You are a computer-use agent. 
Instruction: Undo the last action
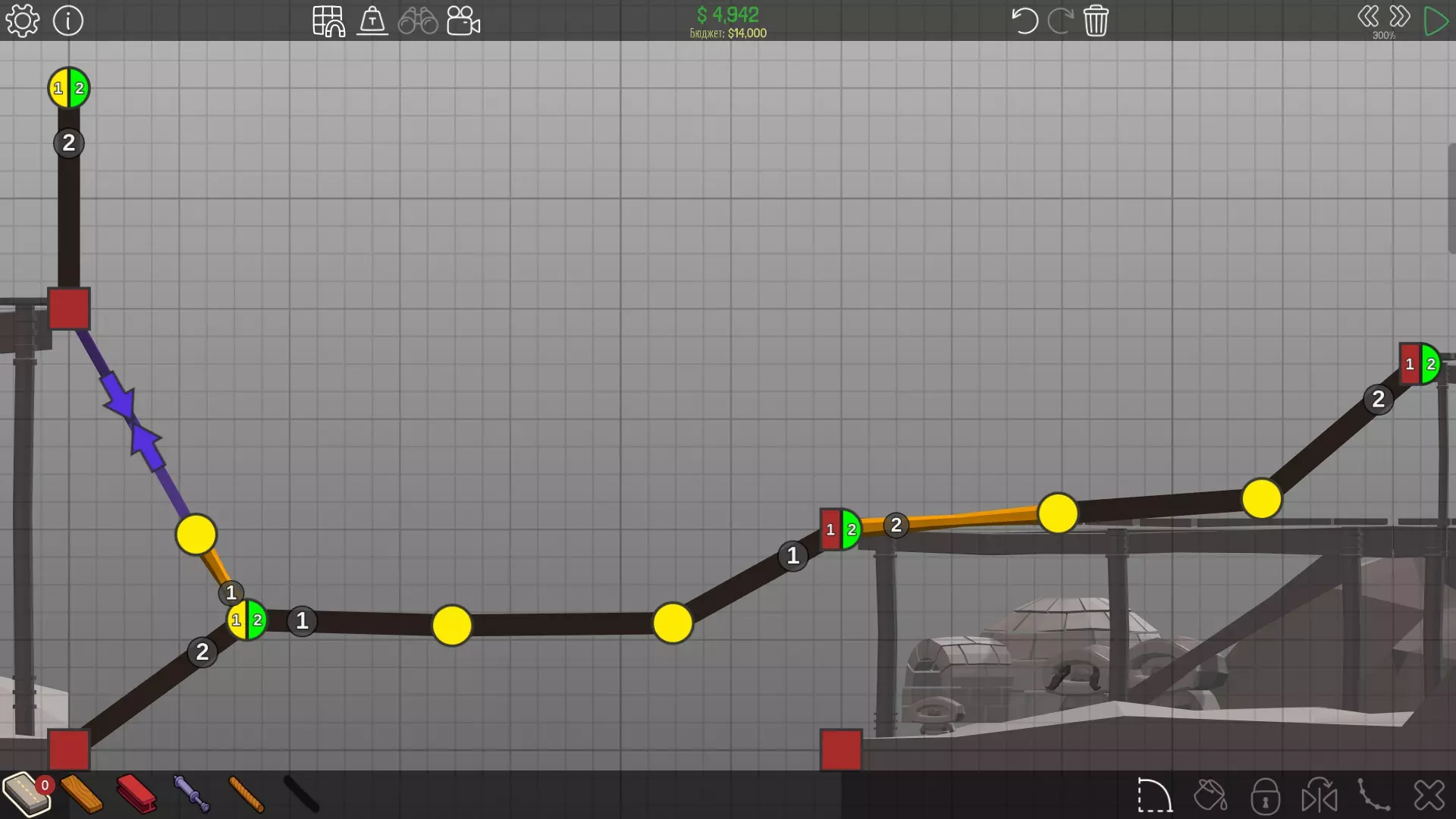click(1024, 20)
